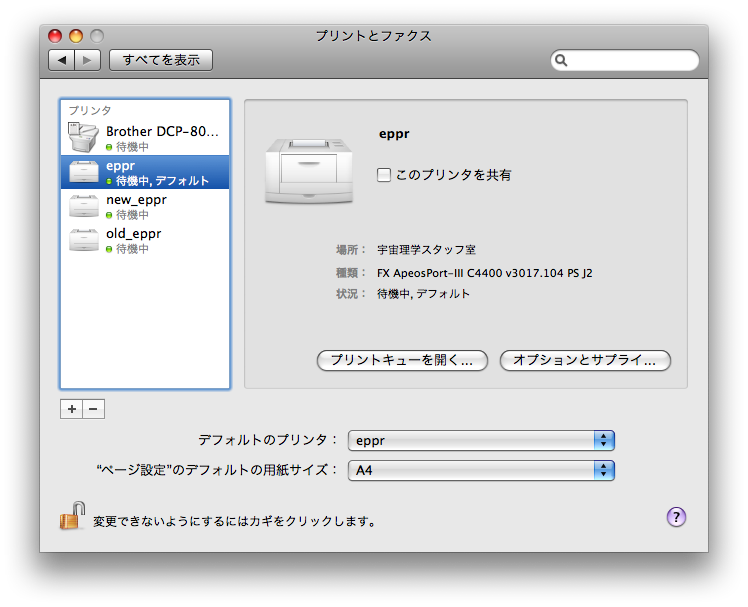Click the magnifier icon in search field
The image size is (748, 607).
[562, 61]
